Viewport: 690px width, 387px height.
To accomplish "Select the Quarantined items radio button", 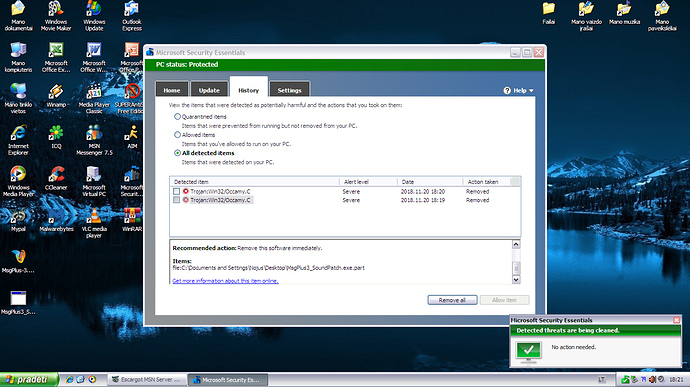I will [x=177, y=117].
